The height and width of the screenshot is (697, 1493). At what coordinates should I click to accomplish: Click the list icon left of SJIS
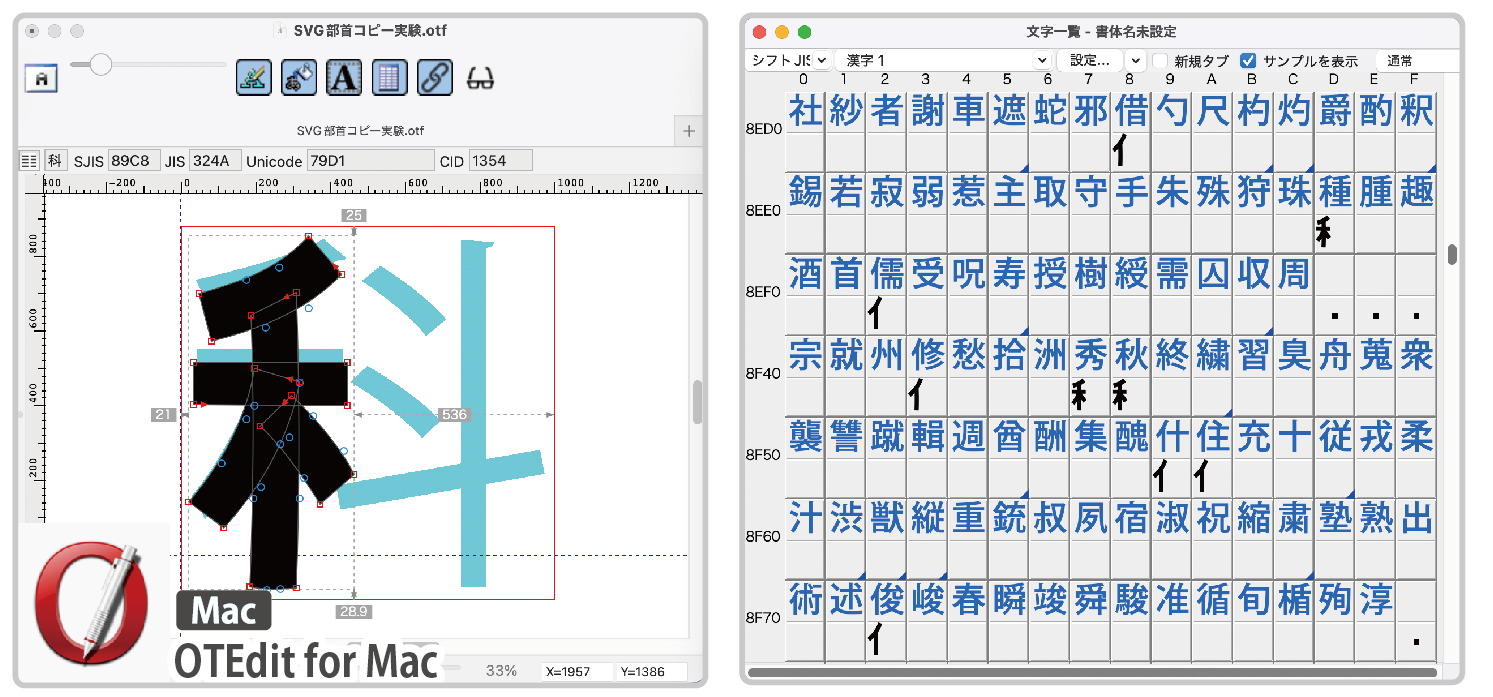pyautogui.click(x=30, y=160)
